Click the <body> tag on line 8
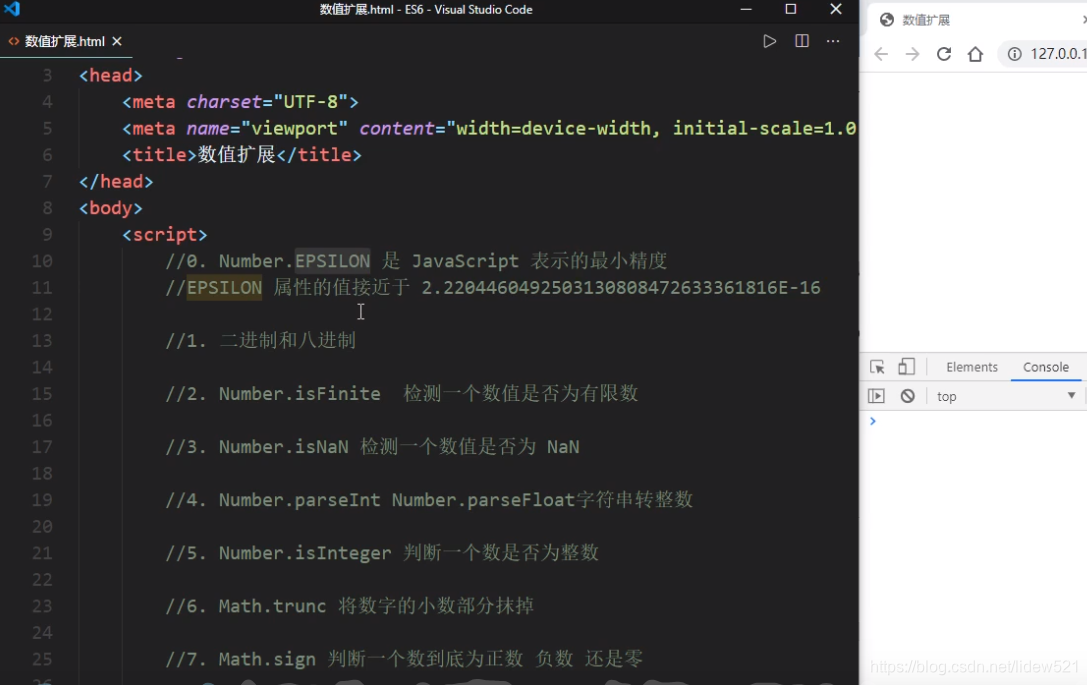 (x=111, y=208)
